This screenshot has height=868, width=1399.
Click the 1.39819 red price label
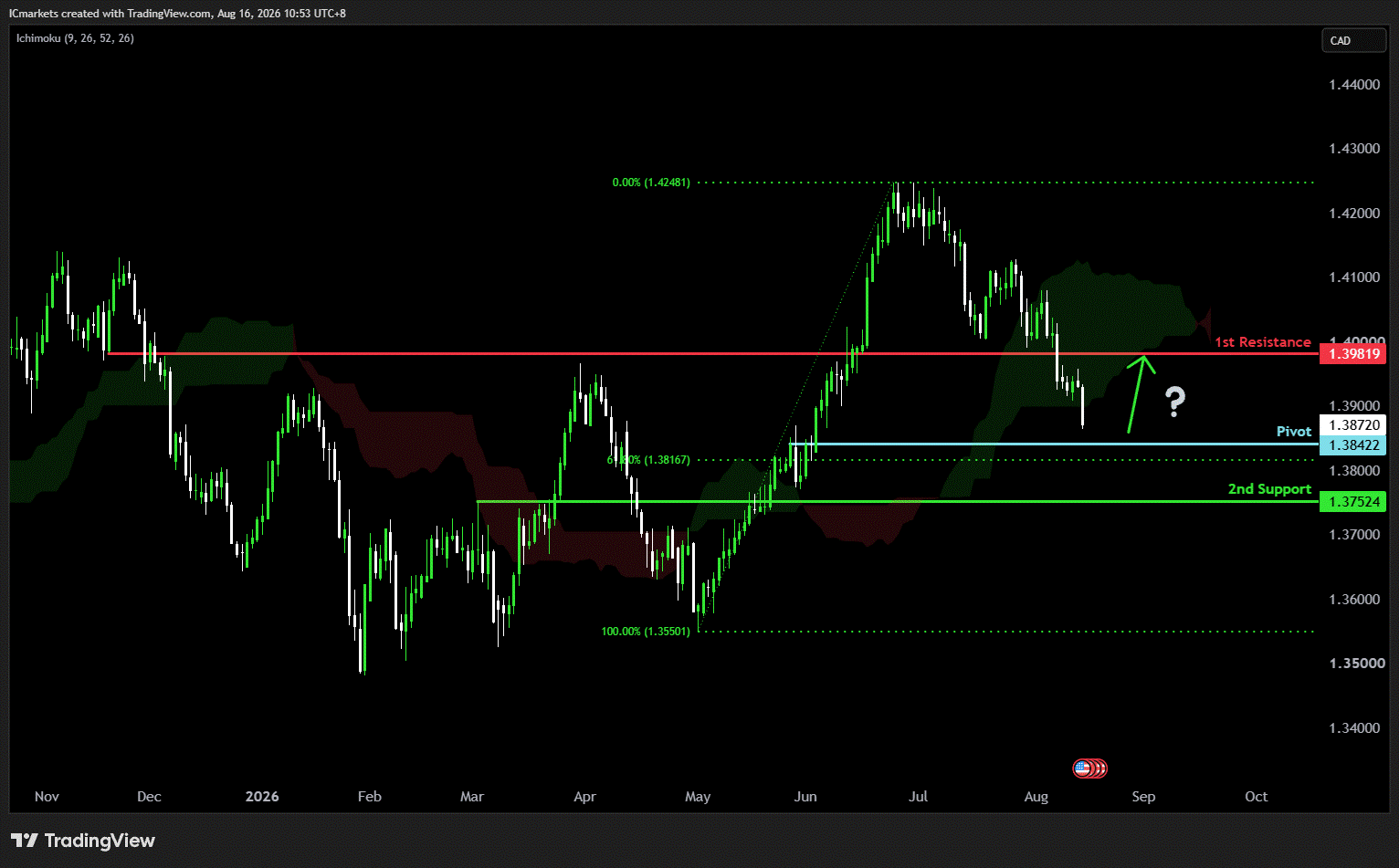[1353, 354]
